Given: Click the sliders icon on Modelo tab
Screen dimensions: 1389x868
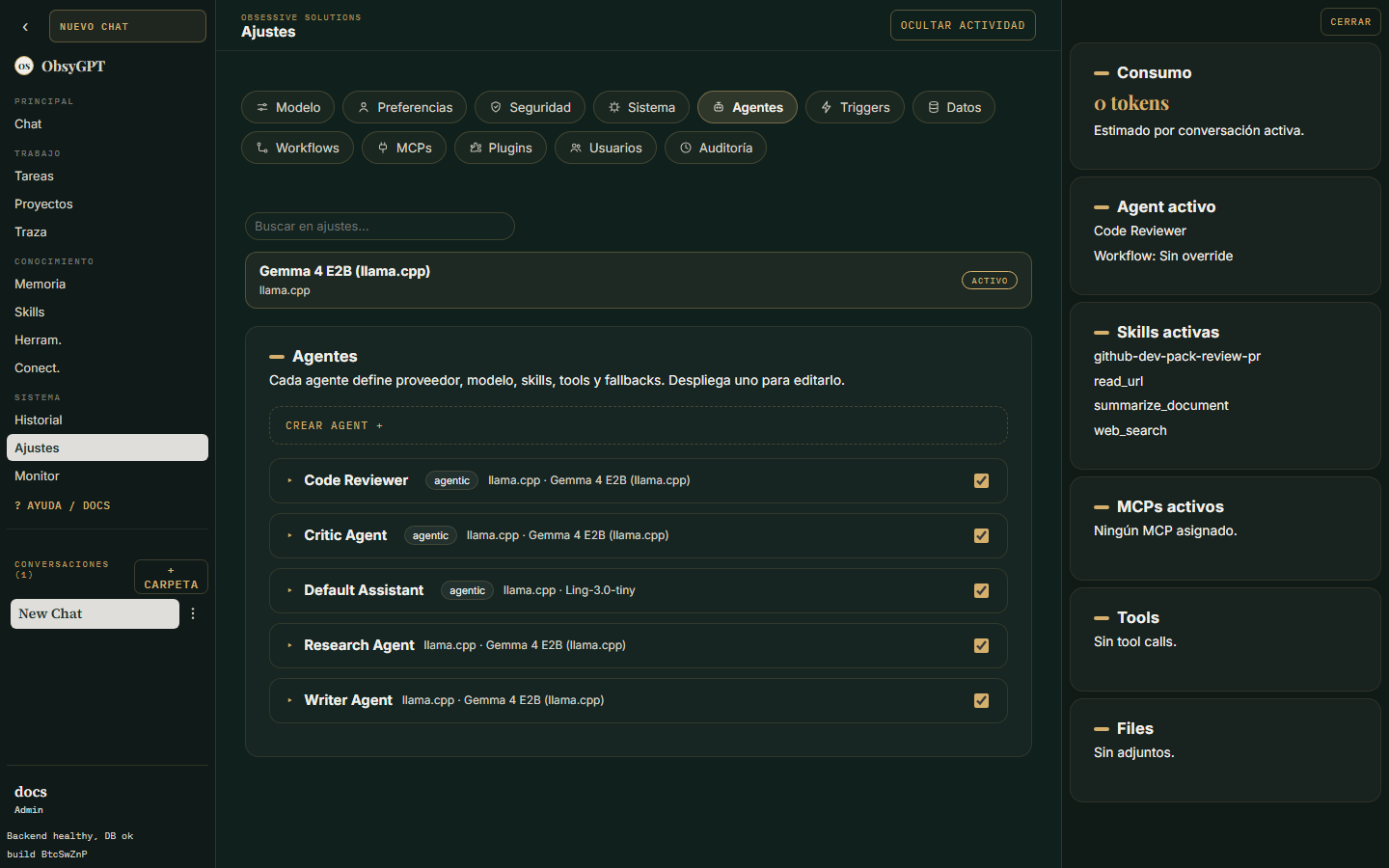Looking at the screenshot, I should coord(262,107).
